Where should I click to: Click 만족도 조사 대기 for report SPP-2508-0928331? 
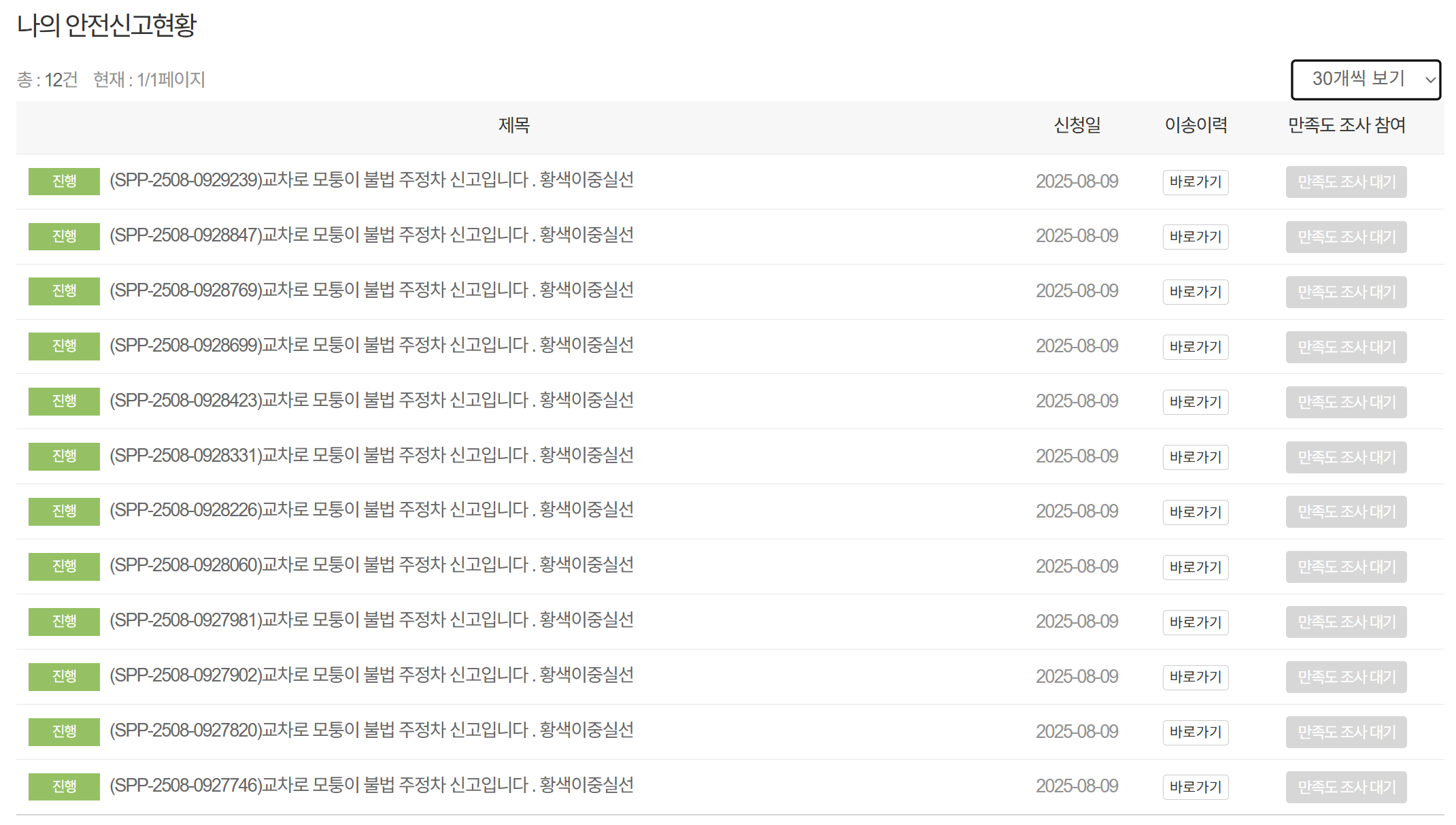tap(1345, 457)
